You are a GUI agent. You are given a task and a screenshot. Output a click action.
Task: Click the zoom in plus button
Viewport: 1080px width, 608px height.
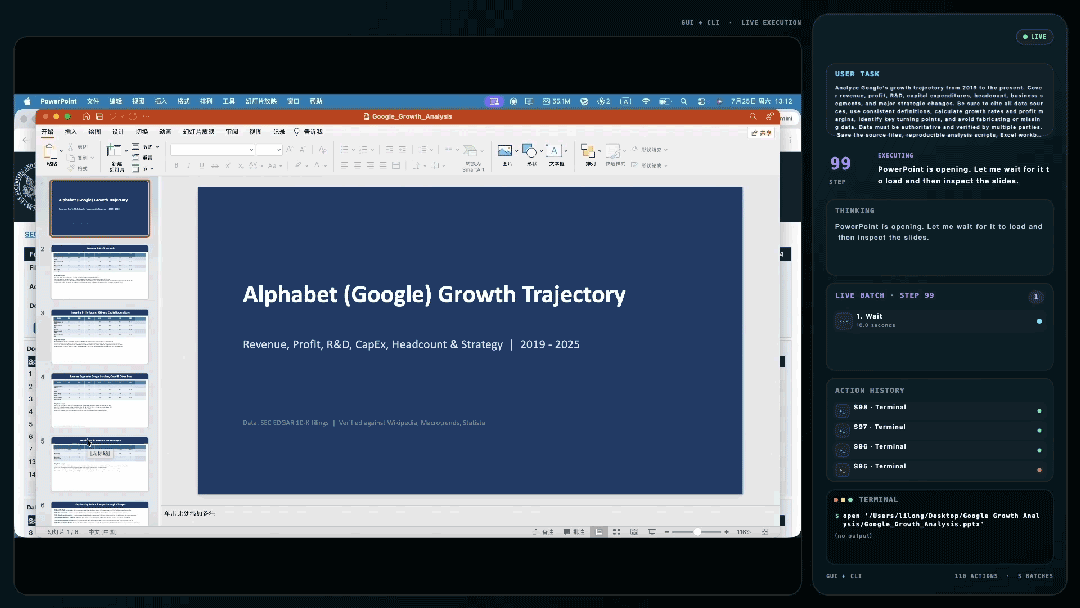[x=726, y=532]
